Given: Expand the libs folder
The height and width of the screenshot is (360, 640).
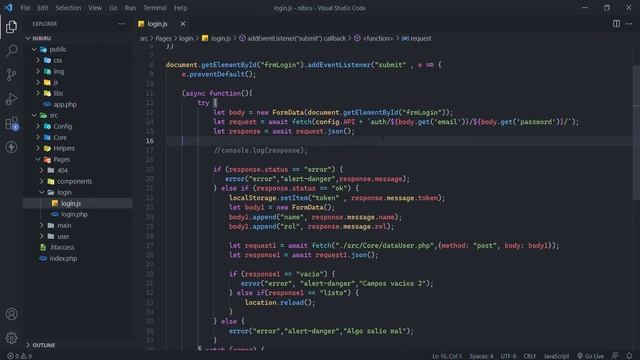Looking at the screenshot, I should pos(78,93).
